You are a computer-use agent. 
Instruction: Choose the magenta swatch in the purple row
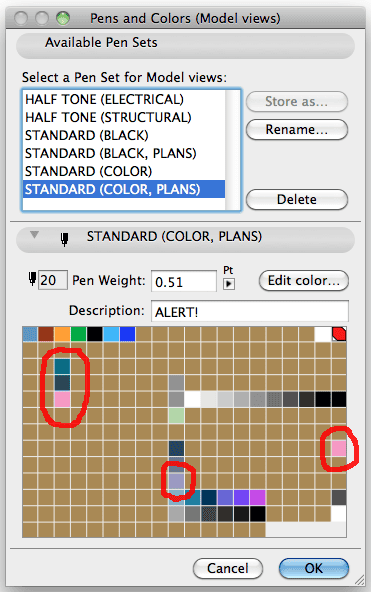257,497
